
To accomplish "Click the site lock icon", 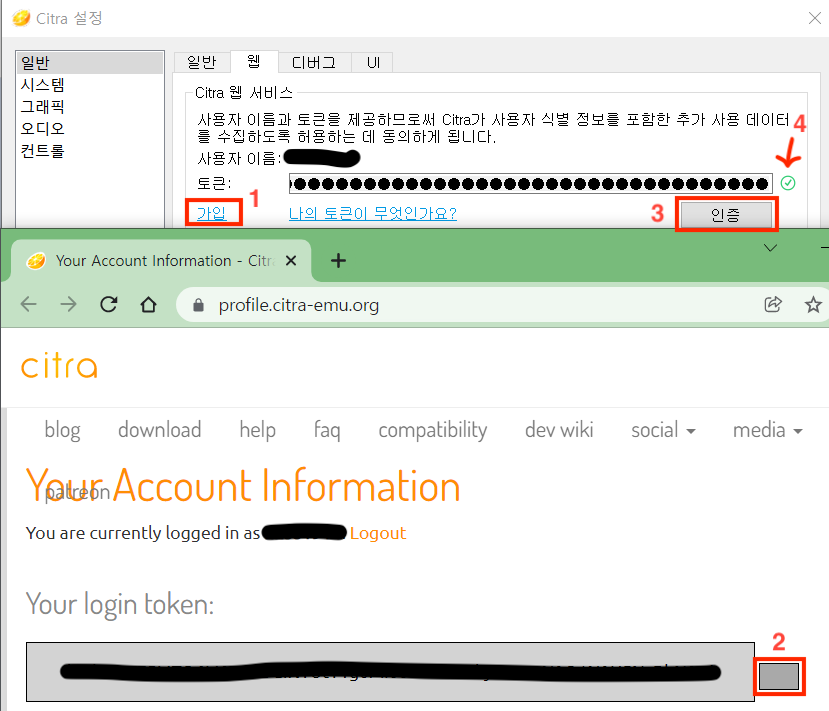I will tap(198, 305).
